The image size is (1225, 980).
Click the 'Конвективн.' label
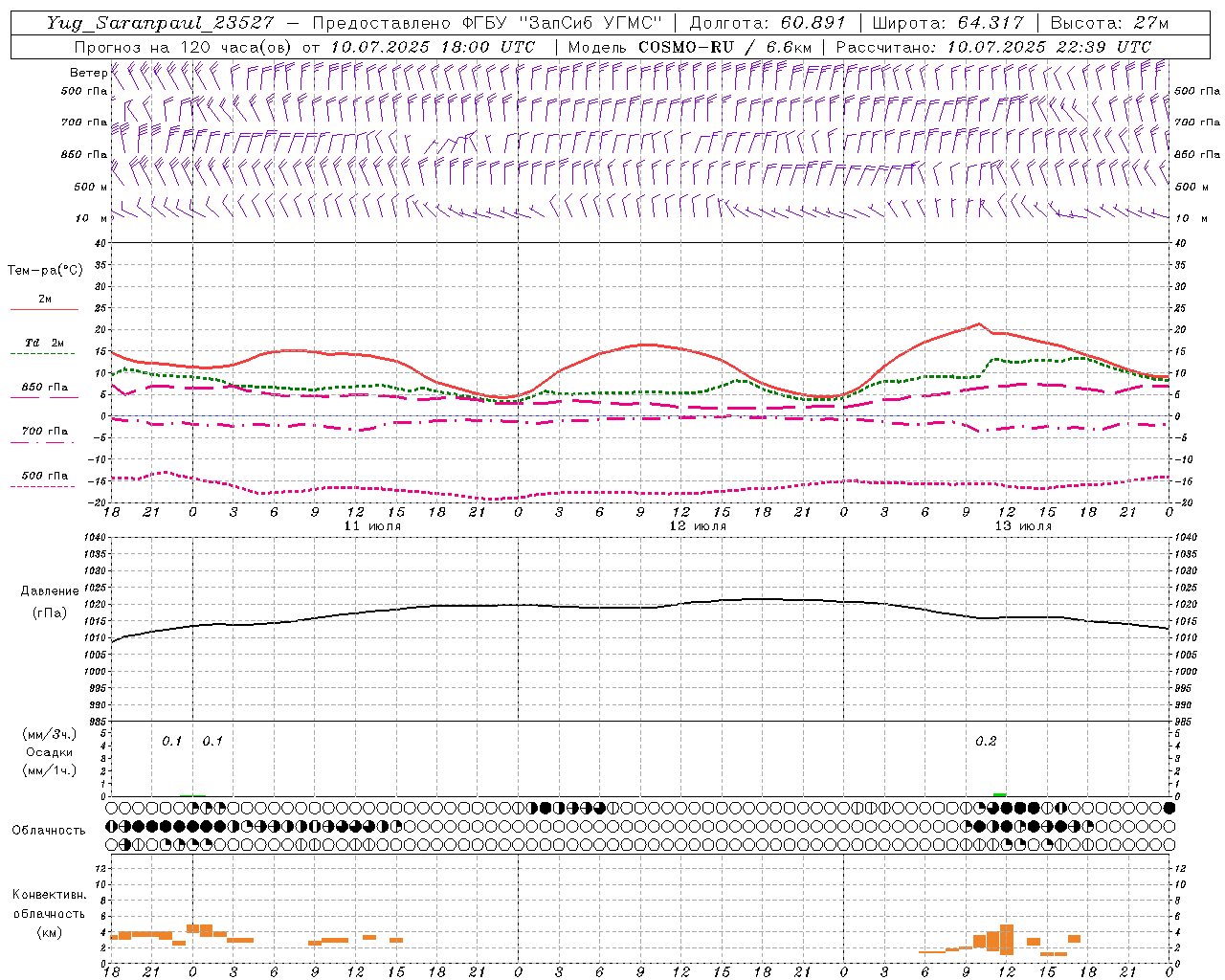pos(49,895)
